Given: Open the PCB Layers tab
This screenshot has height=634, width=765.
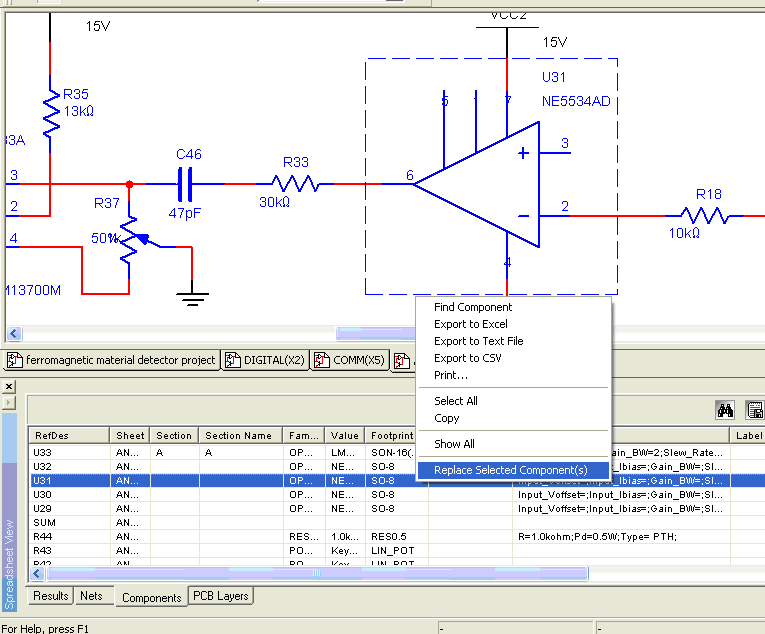Looking at the screenshot, I should point(219,596).
